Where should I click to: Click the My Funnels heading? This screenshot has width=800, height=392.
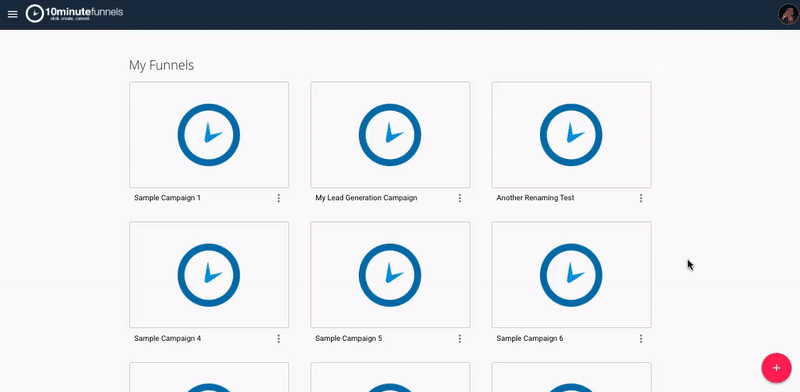coord(161,65)
